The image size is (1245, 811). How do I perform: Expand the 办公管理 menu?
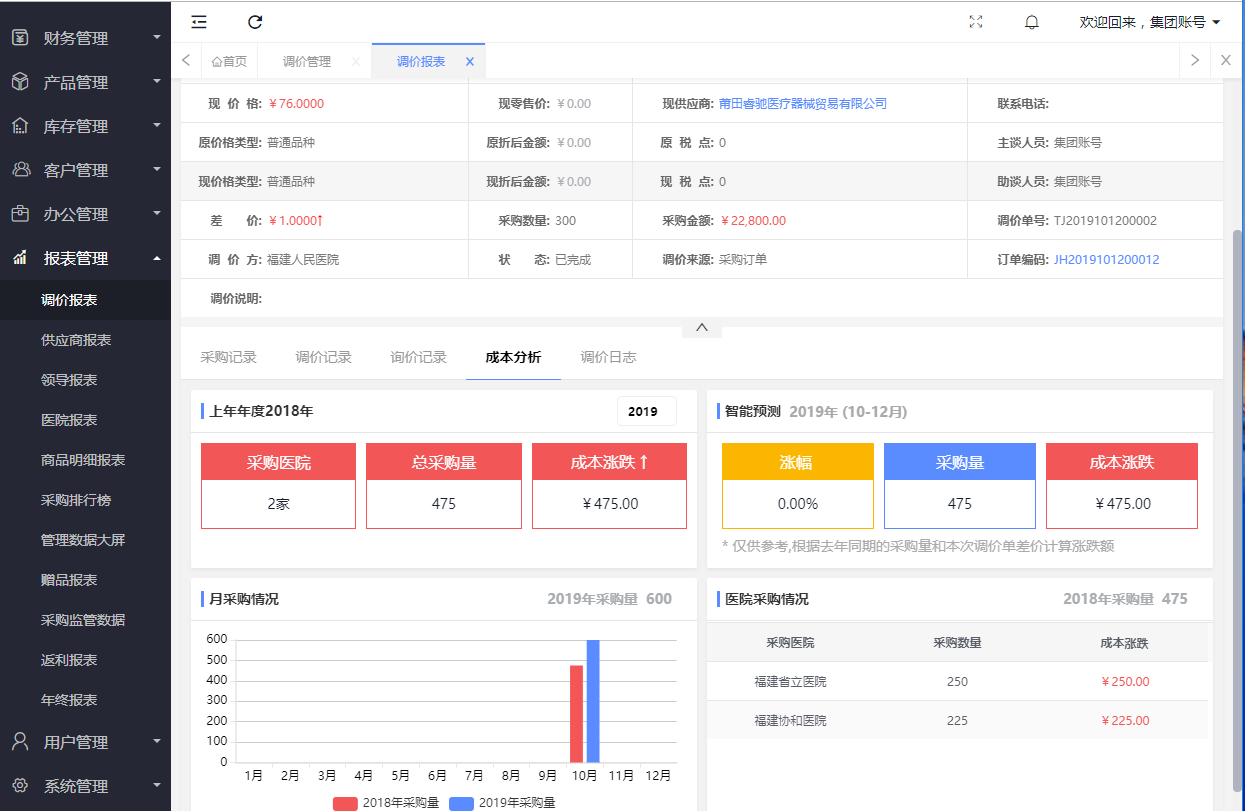coord(157,214)
